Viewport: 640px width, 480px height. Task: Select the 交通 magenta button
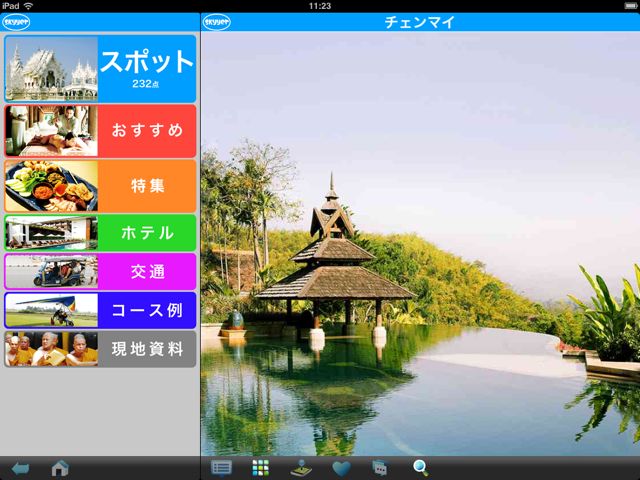point(100,271)
